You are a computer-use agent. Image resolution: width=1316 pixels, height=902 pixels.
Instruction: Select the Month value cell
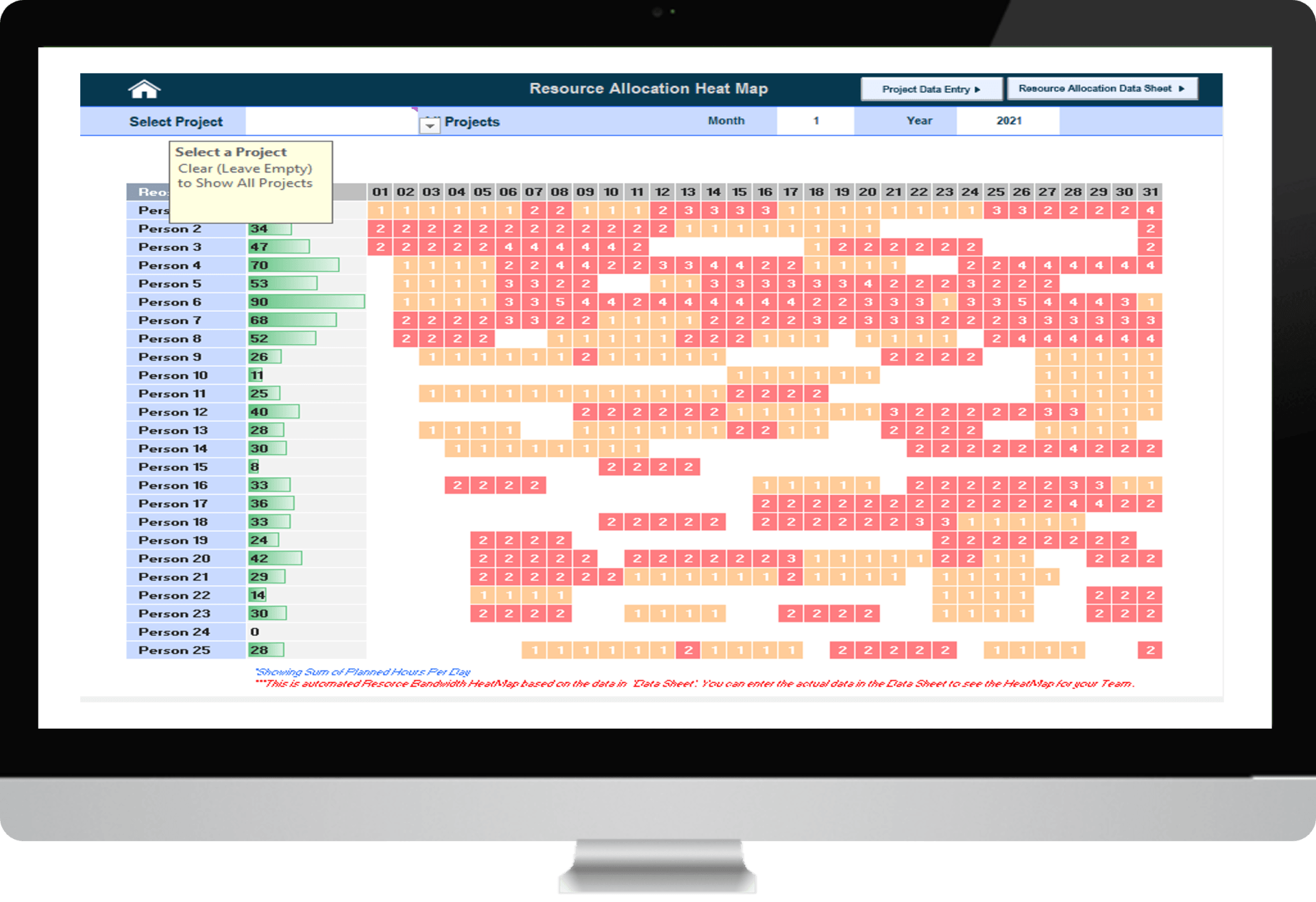816,121
